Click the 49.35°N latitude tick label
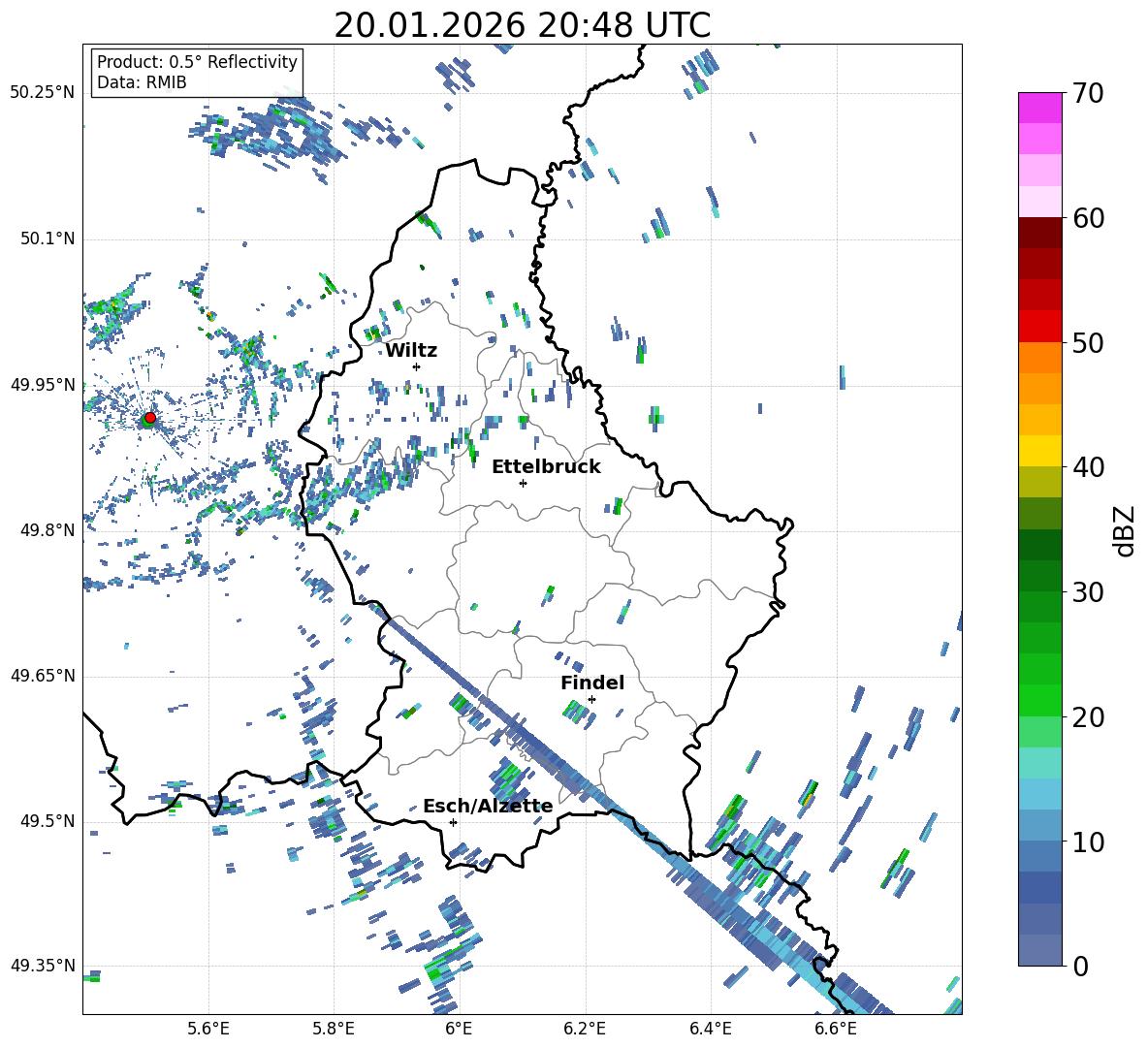 pos(43,966)
